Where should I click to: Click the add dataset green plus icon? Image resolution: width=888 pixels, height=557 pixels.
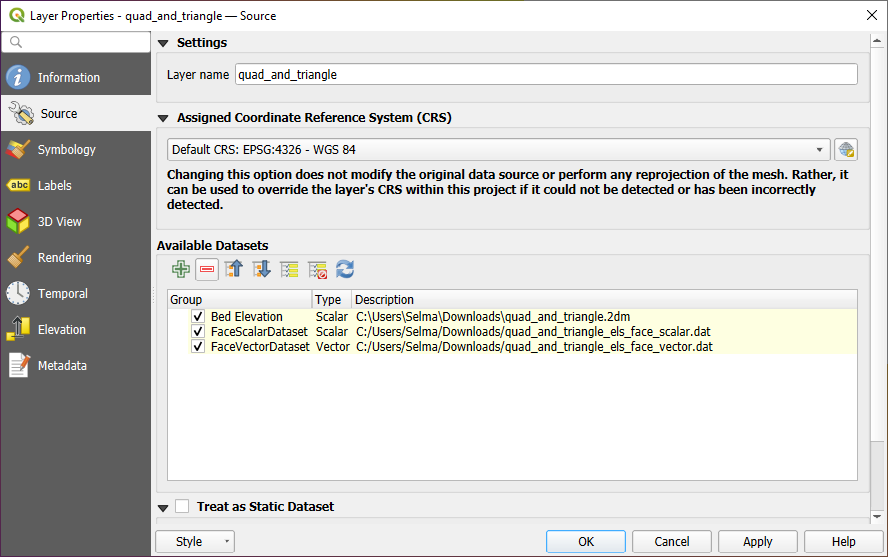[181, 269]
